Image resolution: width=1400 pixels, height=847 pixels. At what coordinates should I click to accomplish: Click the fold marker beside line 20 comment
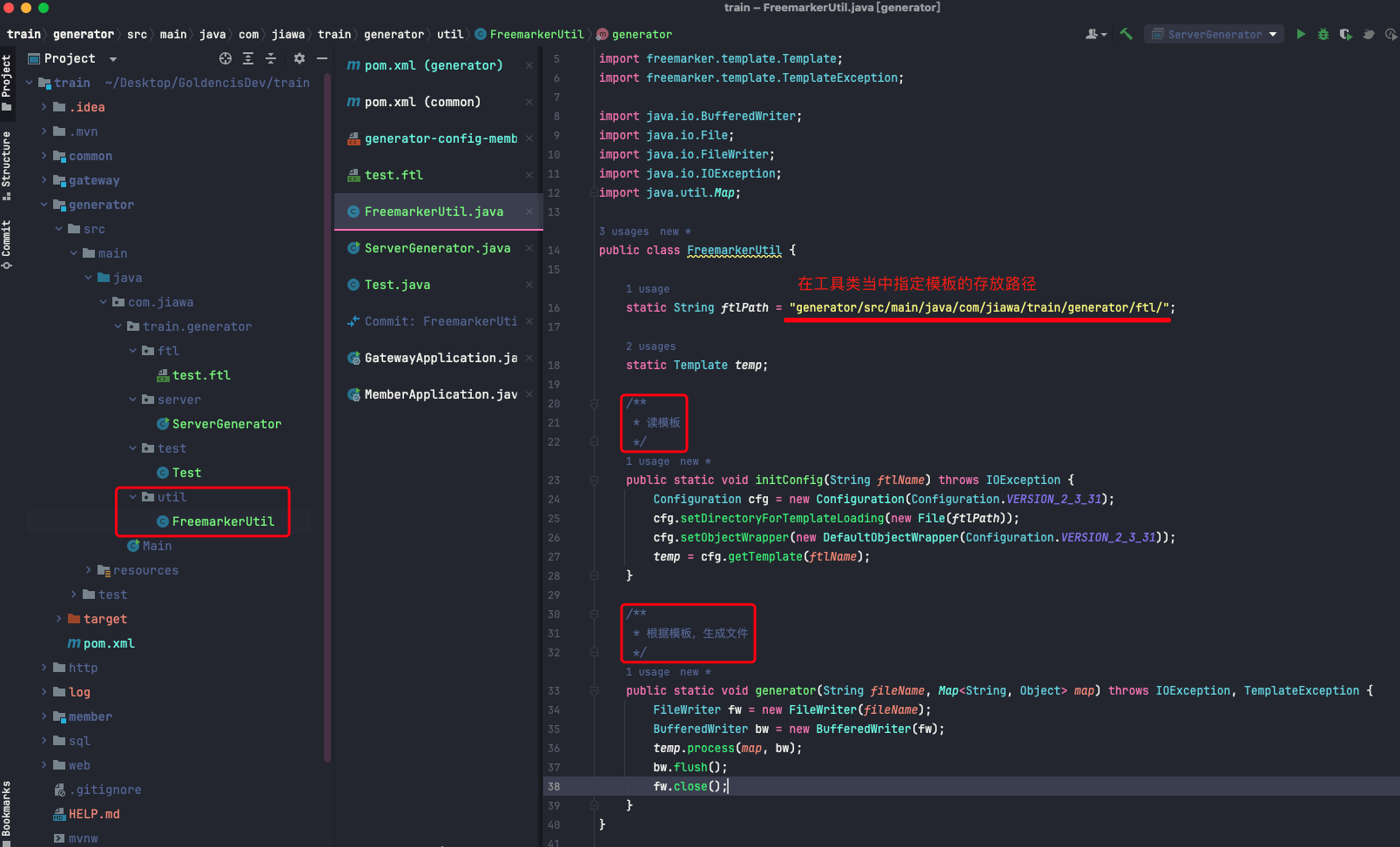pyautogui.click(x=594, y=403)
